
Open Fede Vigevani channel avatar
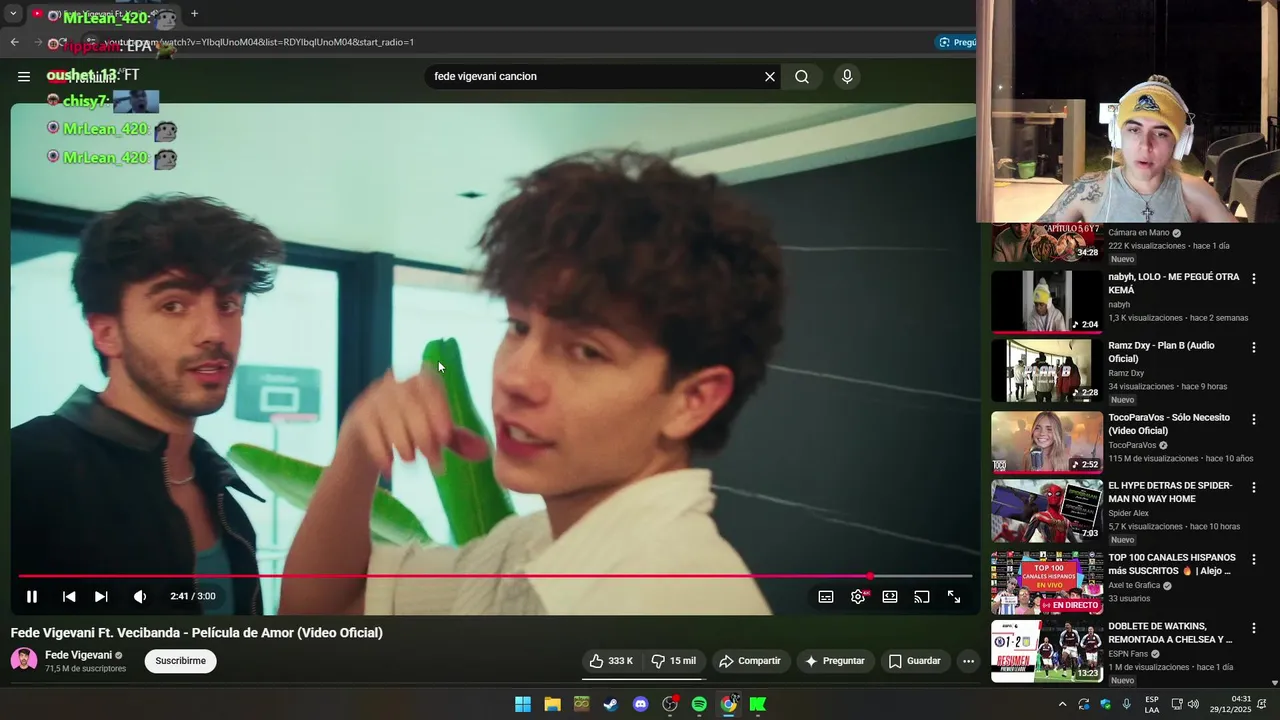click(x=24, y=661)
